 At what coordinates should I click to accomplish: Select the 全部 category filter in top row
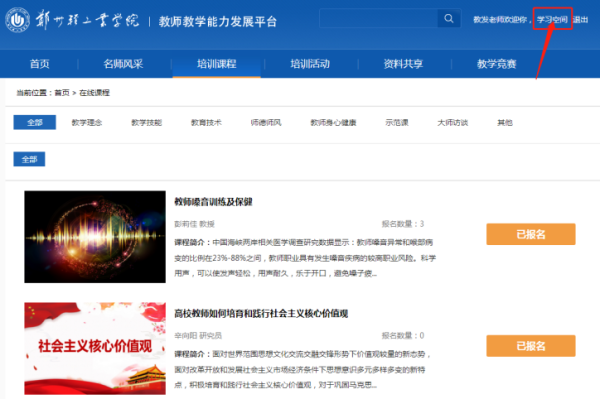(35, 122)
